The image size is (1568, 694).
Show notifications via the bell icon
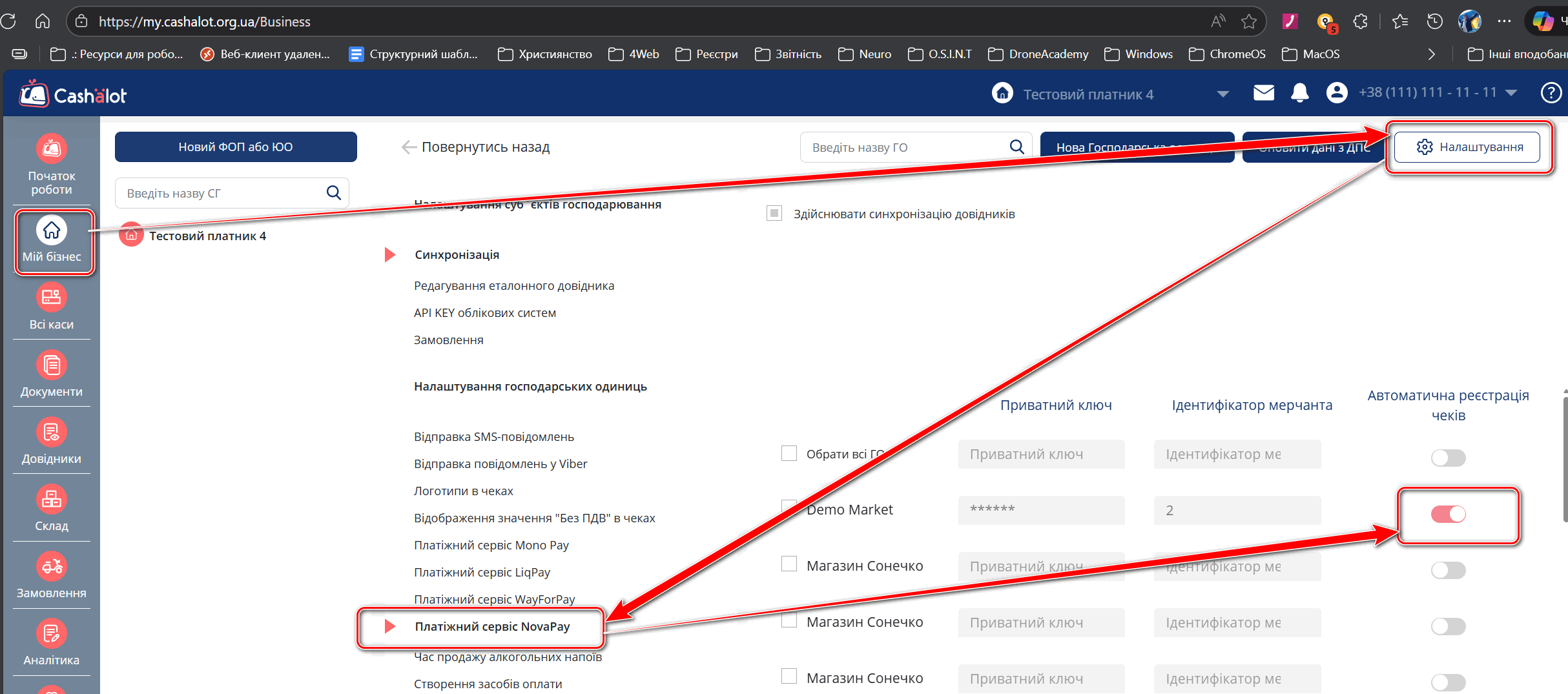pyautogui.click(x=1299, y=94)
